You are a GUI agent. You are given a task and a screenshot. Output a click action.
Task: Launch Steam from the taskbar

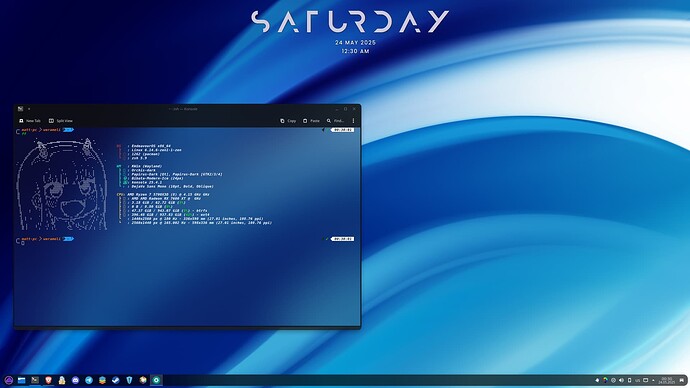point(116,380)
